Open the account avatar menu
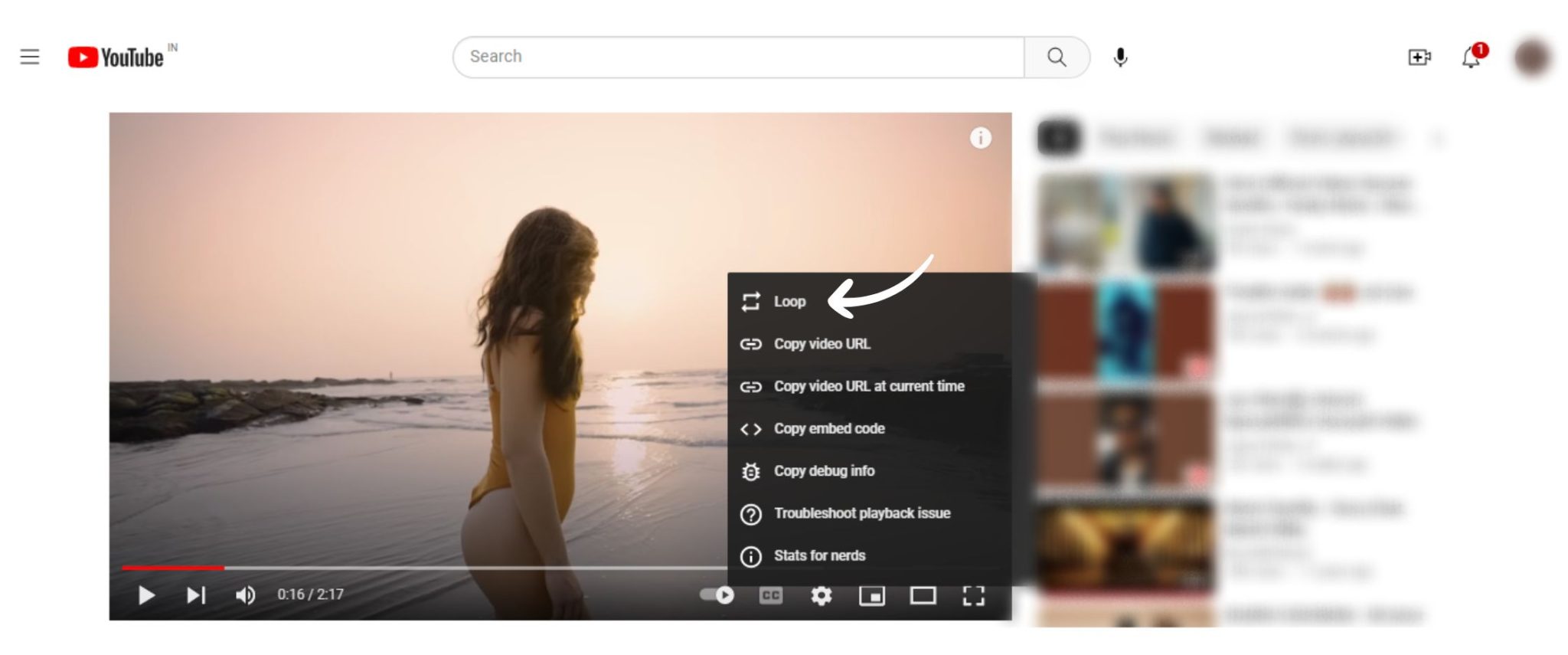The width and height of the screenshot is (1568, 655). [x=1532, y=57]
